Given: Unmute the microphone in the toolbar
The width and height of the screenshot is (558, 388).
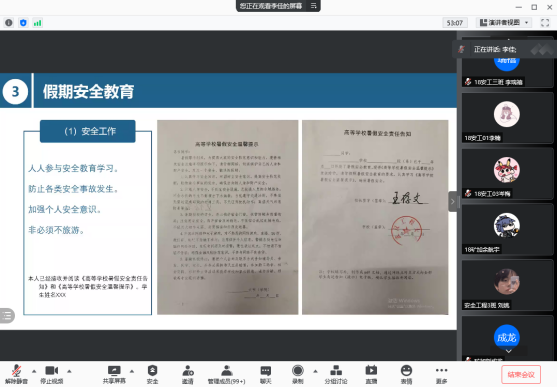Looking at the screenshot, I should tap(16, 374).
